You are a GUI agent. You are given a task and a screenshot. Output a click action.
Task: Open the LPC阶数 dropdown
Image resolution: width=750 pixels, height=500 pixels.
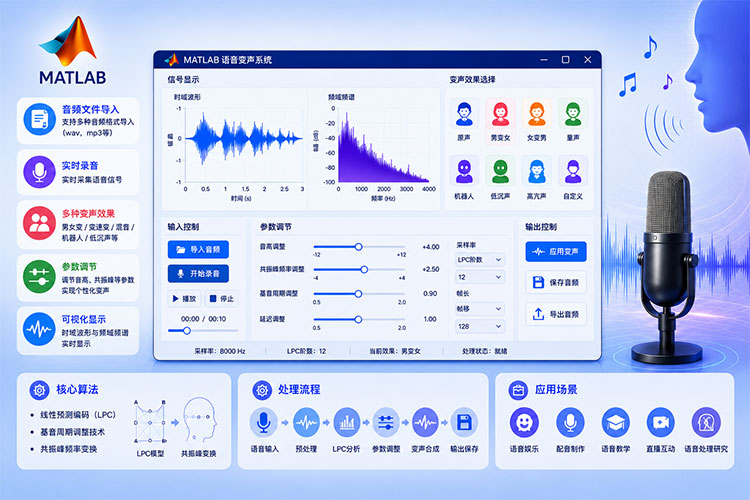(480, 260)
